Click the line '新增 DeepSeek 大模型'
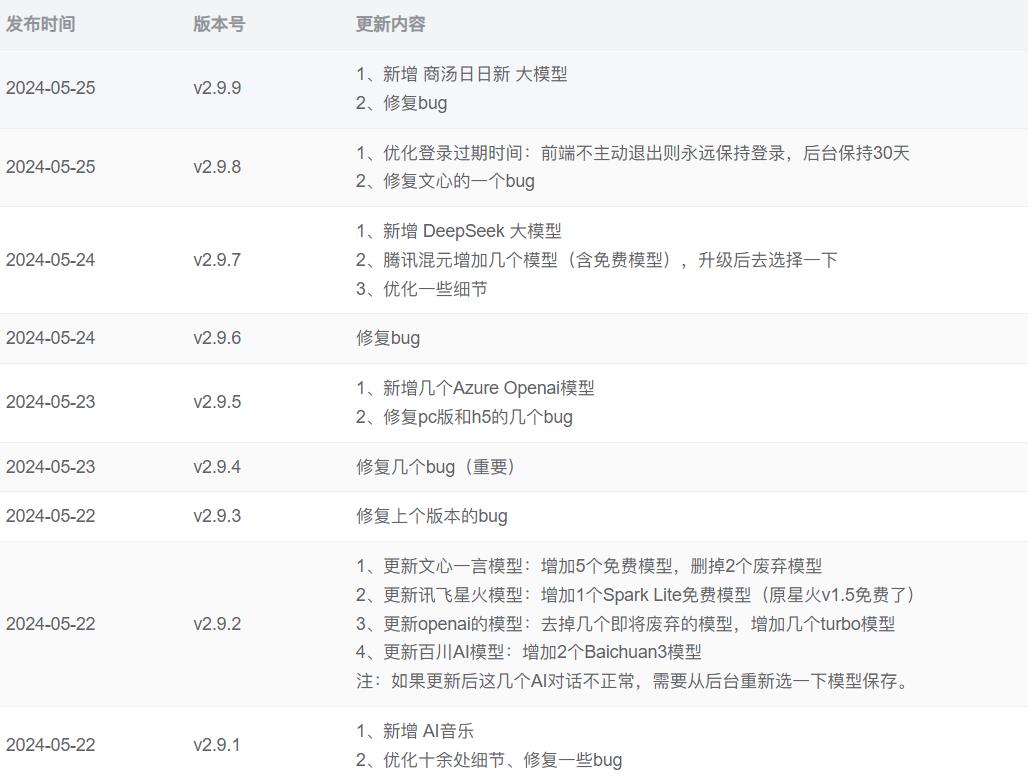The image size is (1028, 783). point(459,231)
